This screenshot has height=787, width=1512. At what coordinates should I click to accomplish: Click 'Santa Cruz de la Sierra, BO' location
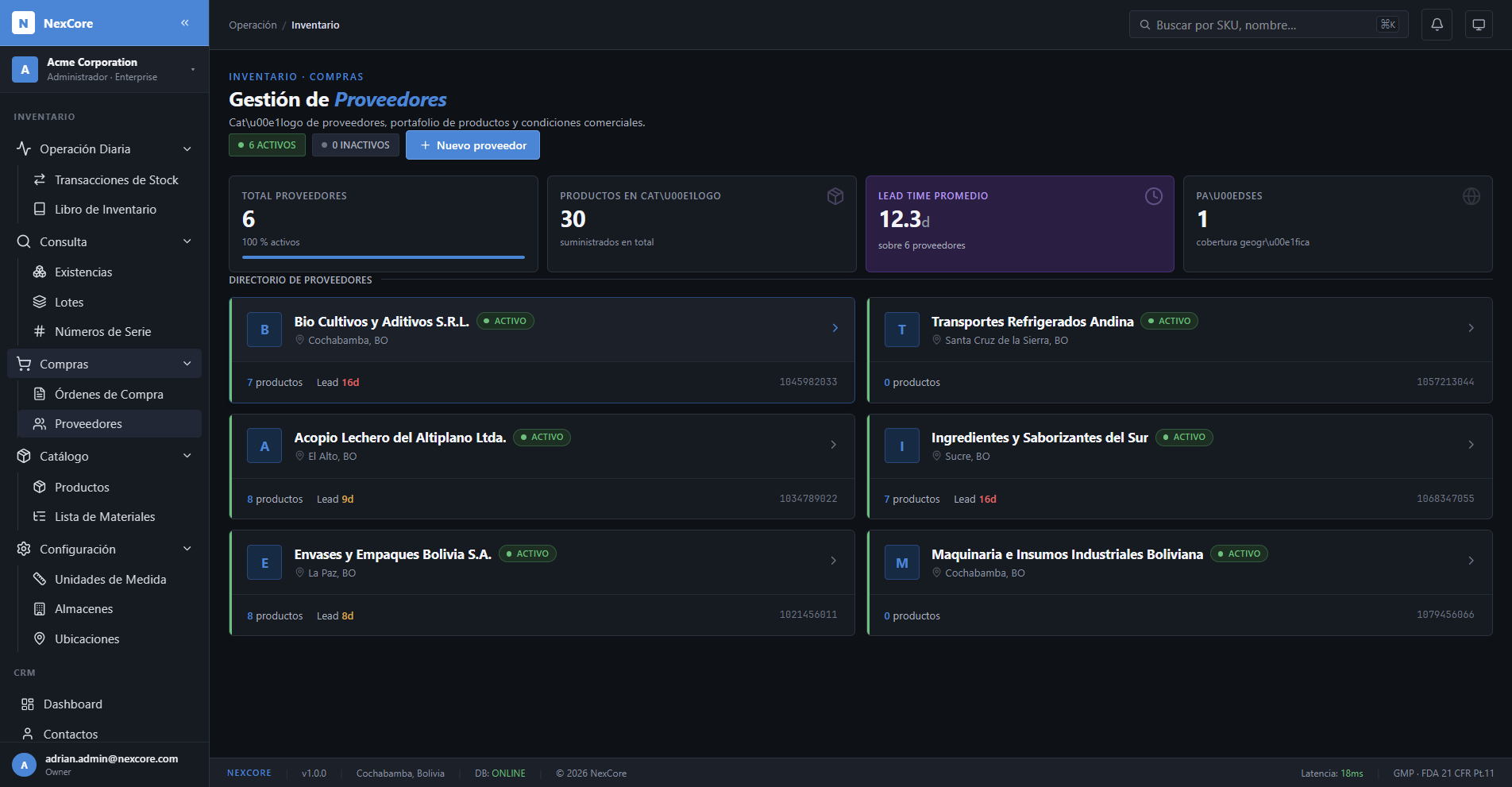1006,340
